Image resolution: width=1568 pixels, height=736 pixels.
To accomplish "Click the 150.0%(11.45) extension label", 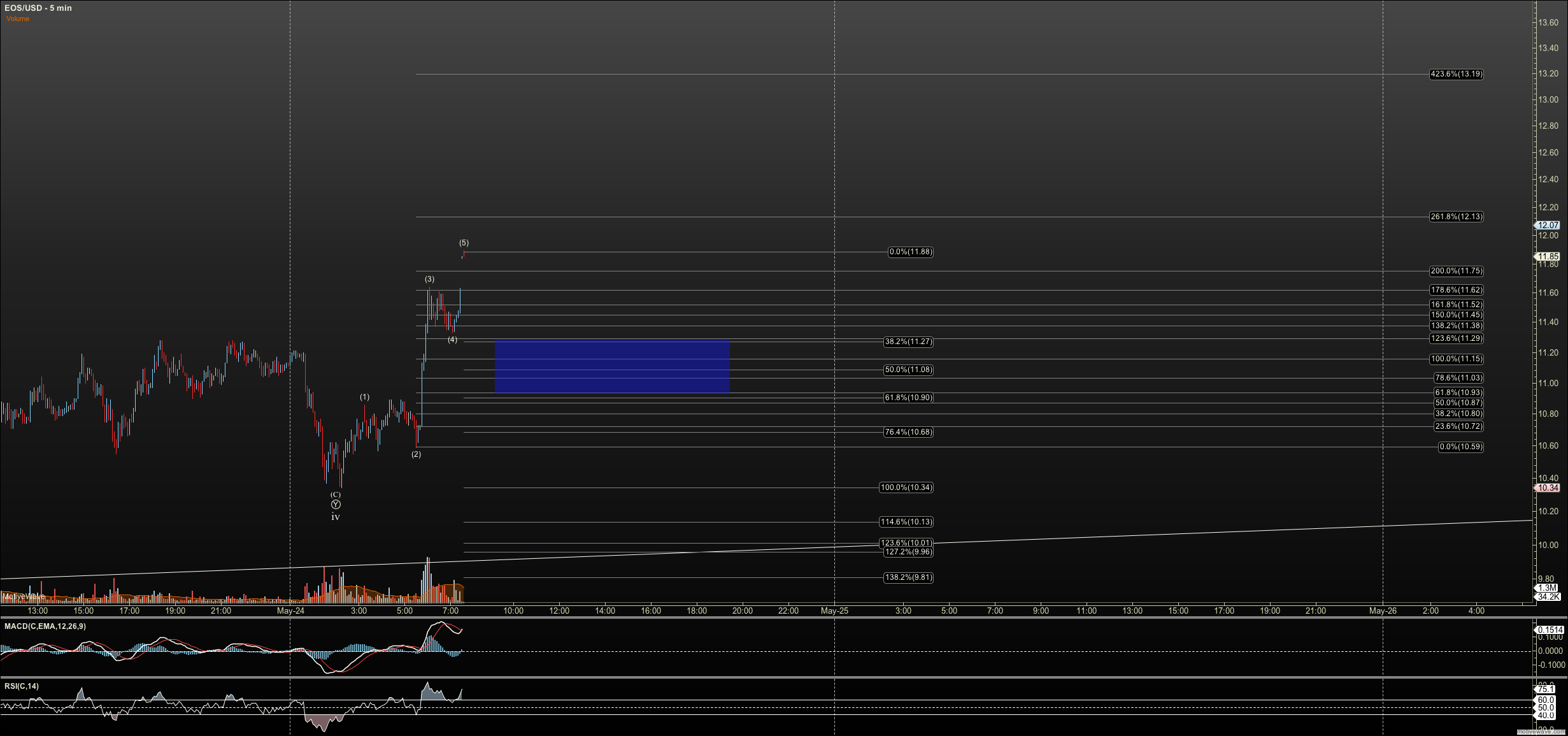I will [x=1457, y=315].
